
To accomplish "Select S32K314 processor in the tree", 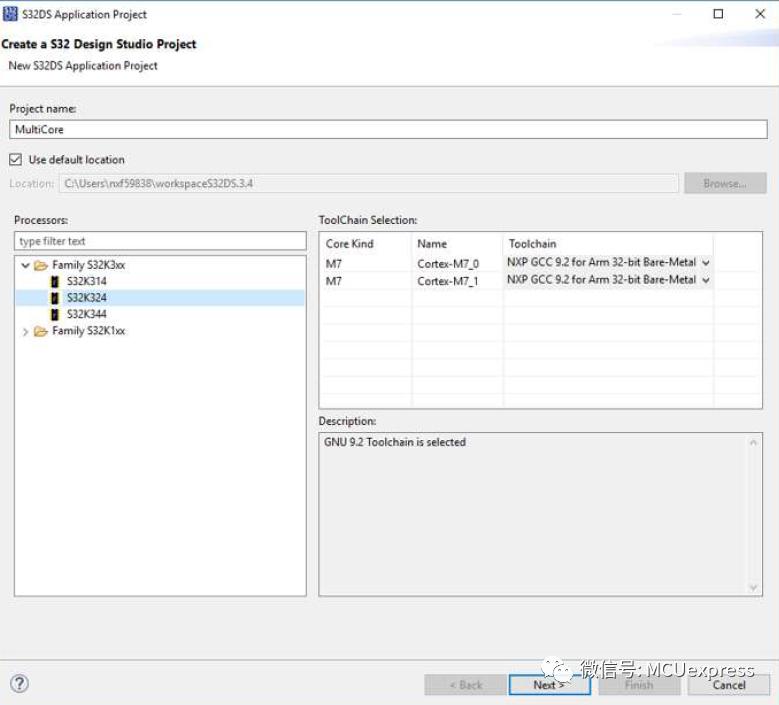I will (x=86, y=282).
